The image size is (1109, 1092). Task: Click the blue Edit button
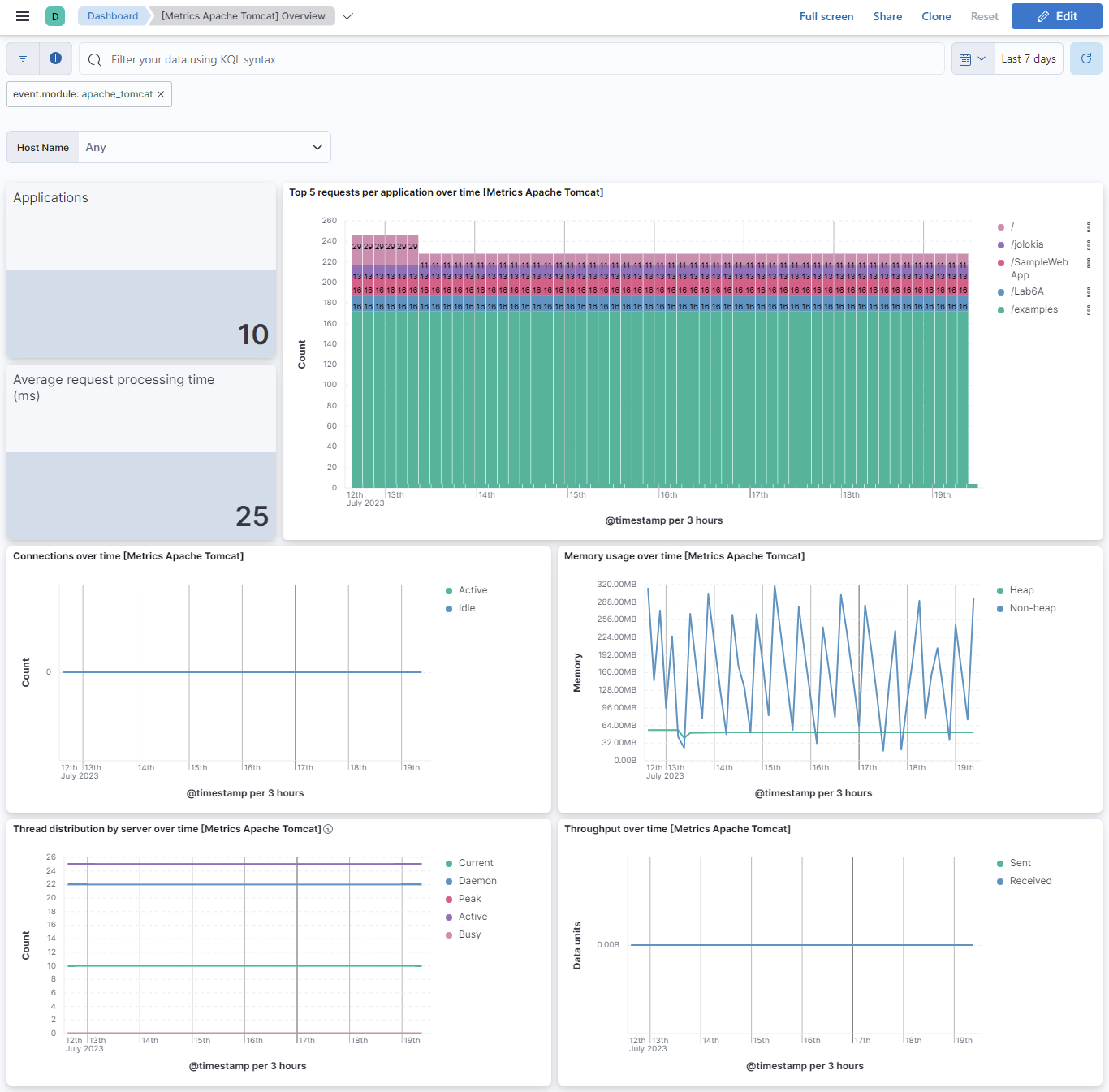pos(1056,16)
